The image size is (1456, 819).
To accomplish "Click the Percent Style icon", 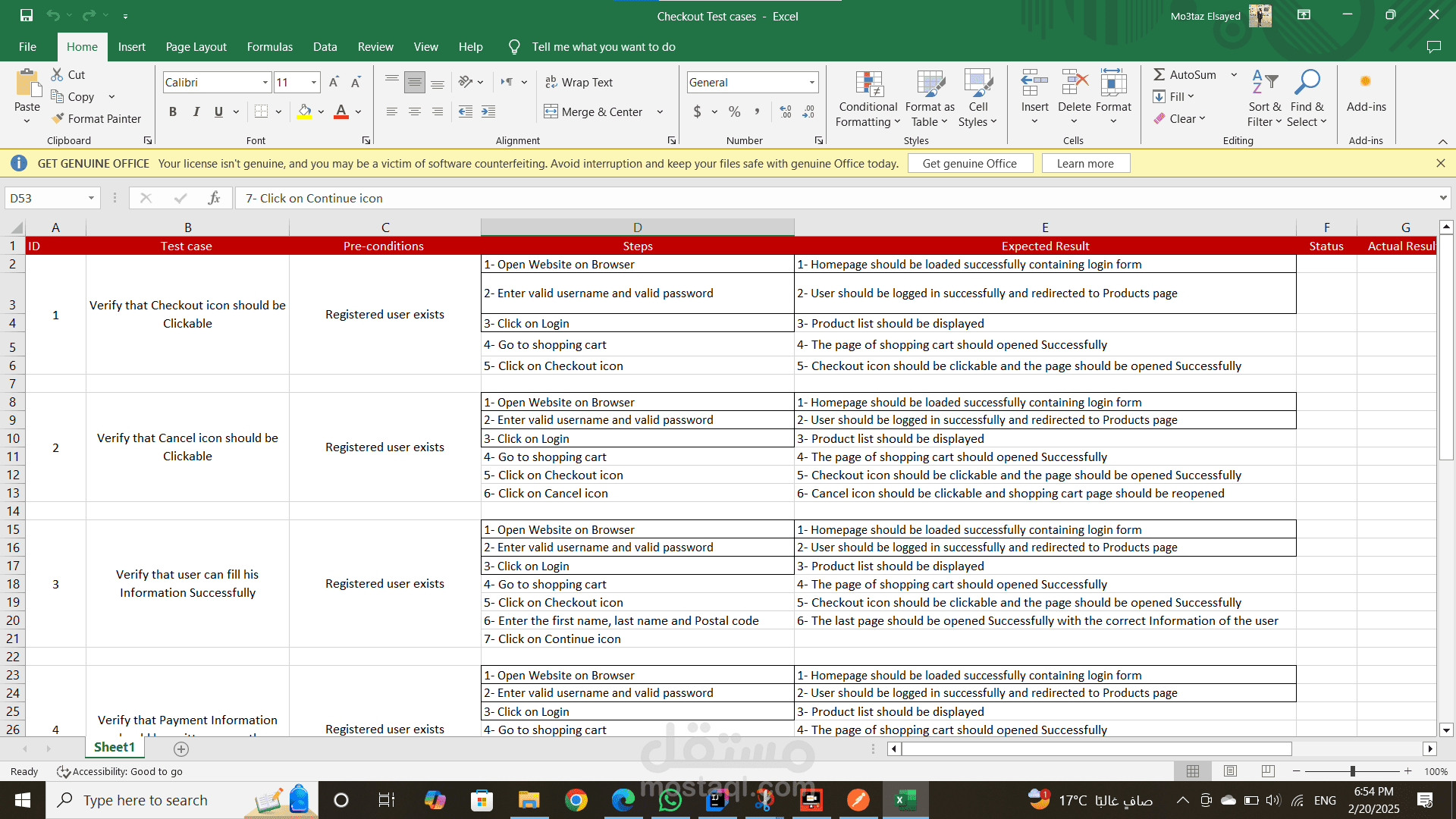I will 734,111.
